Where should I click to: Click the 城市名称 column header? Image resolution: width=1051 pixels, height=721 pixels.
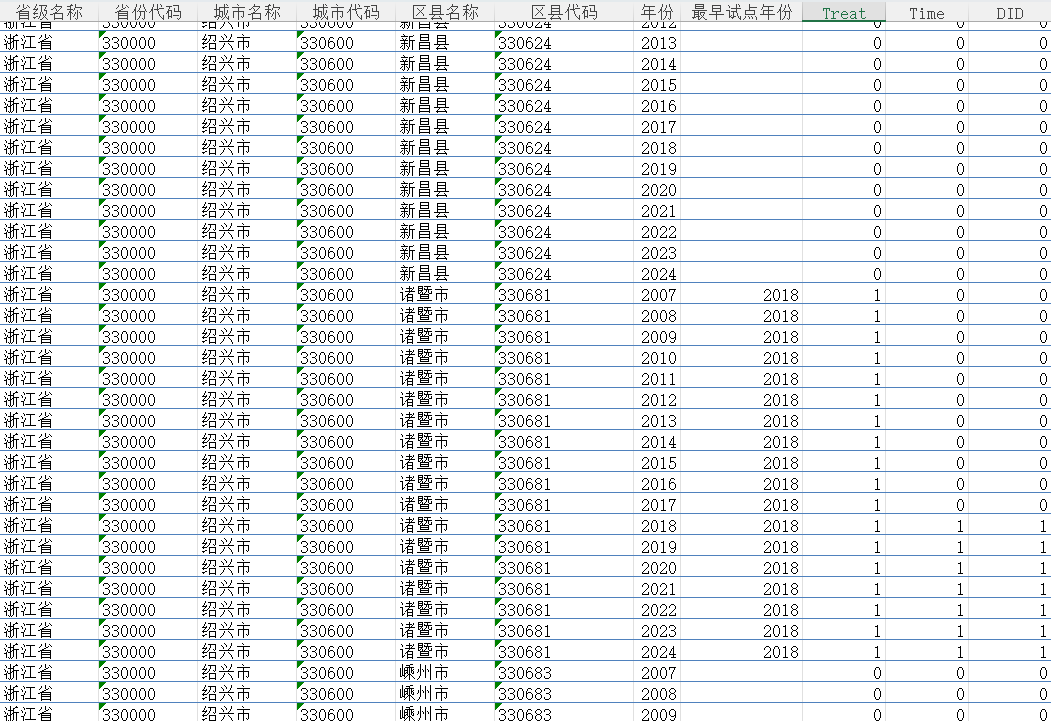click(247, 12)
